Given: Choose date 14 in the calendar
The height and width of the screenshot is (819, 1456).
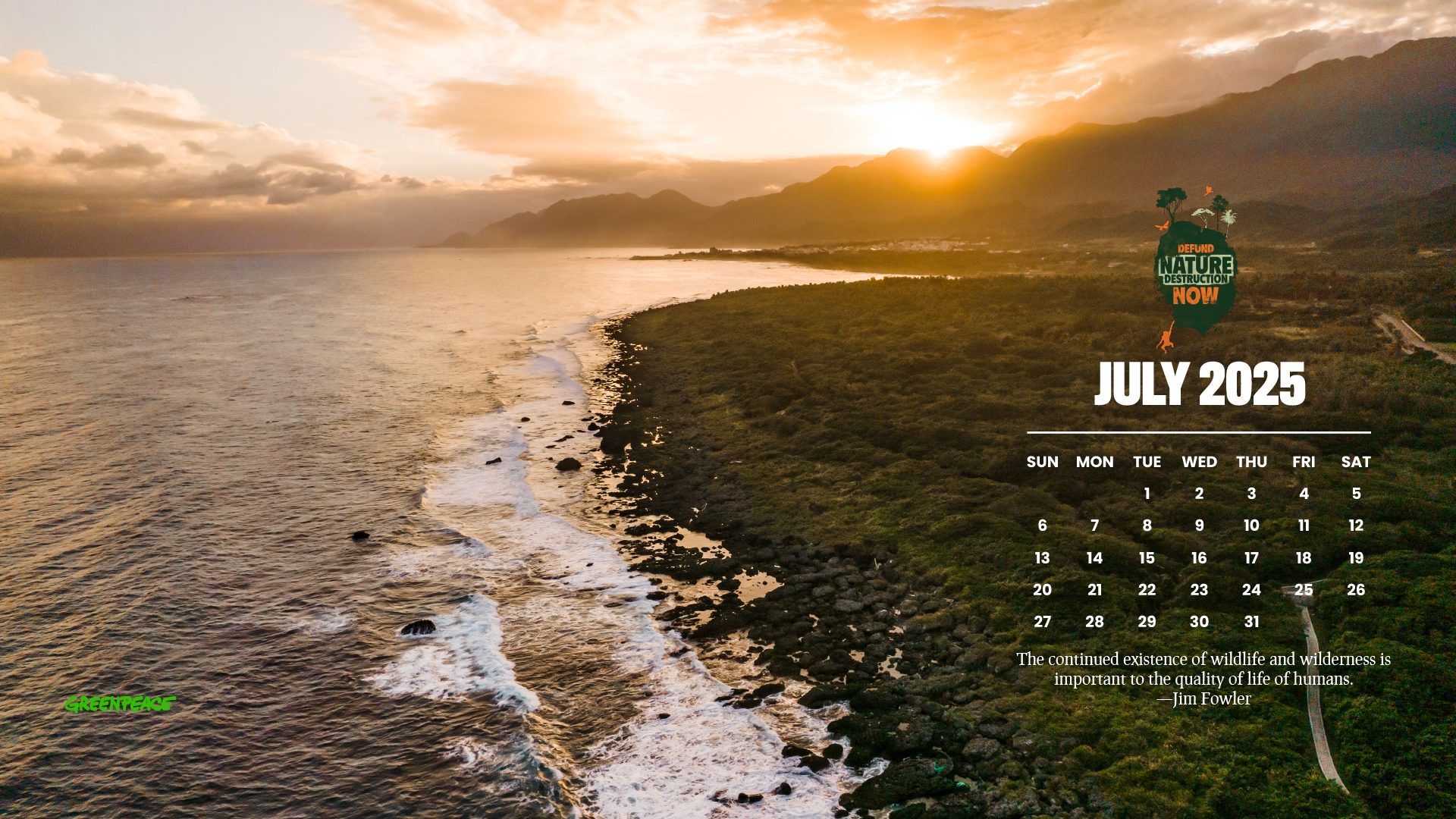Looking at the screenshot, I should pos(1094,558).
